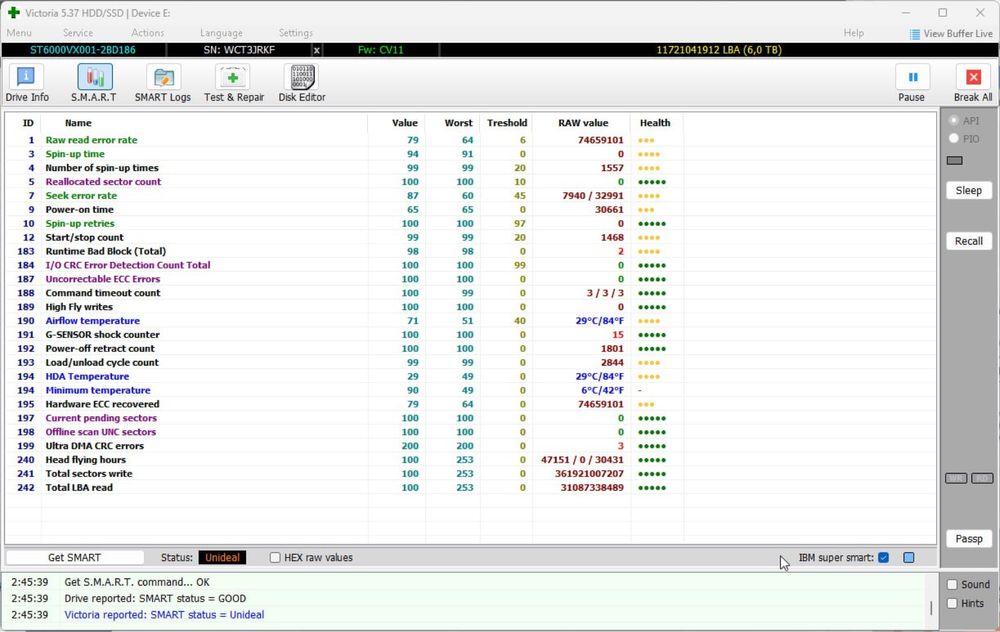Viewport: 1000px width, 632px height.
Task: Click the blue square beside IBM super smart
Action: click(x=909, y=558)
